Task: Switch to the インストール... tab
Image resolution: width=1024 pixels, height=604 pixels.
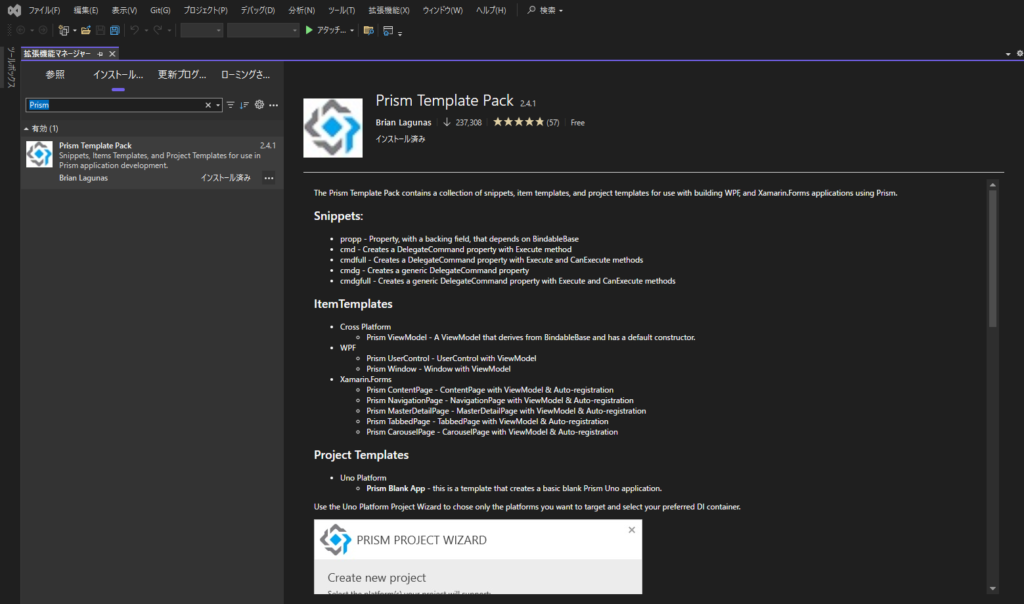Action: (118, 75)
